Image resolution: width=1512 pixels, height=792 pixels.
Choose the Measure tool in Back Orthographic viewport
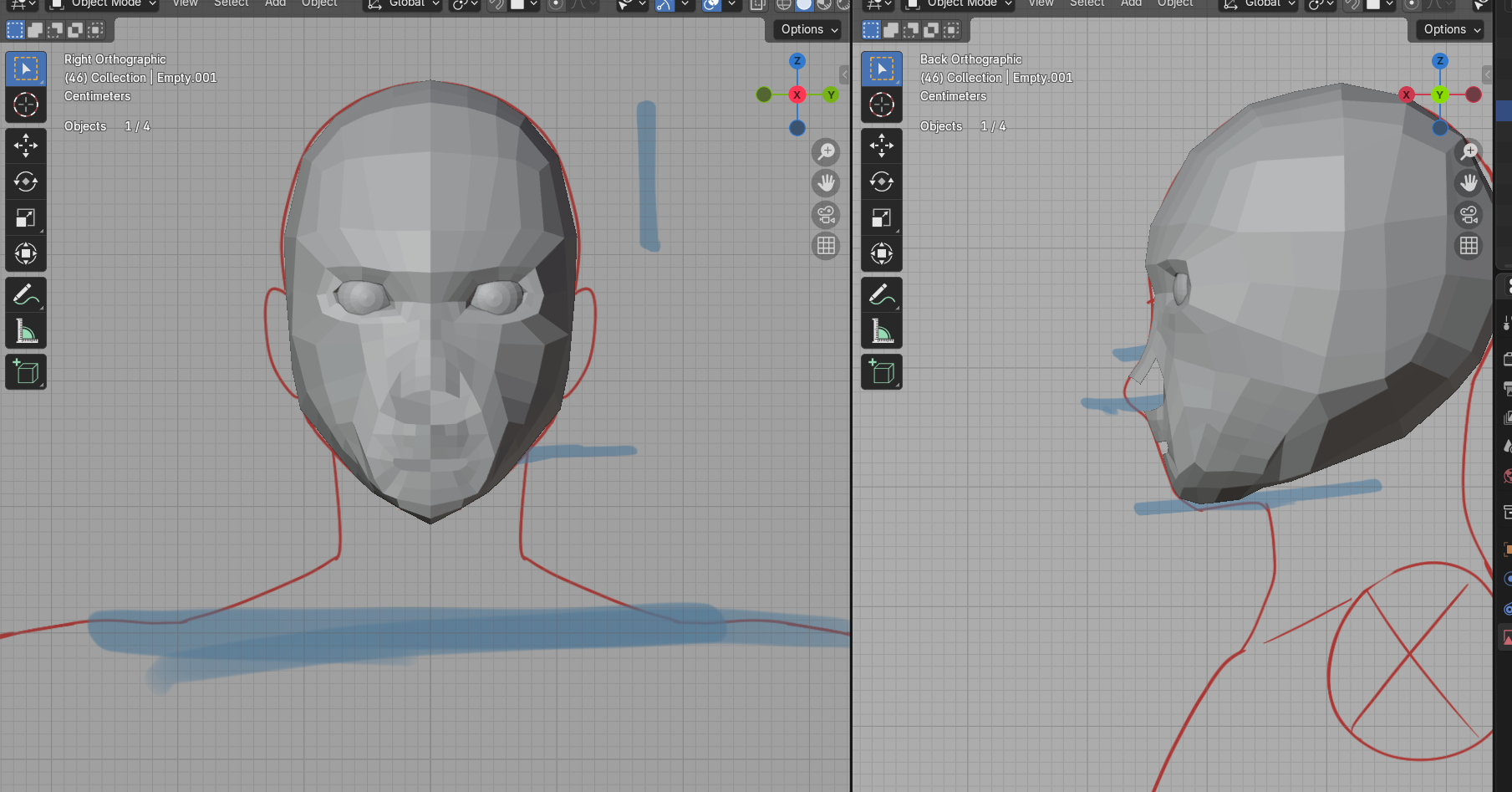882,331
